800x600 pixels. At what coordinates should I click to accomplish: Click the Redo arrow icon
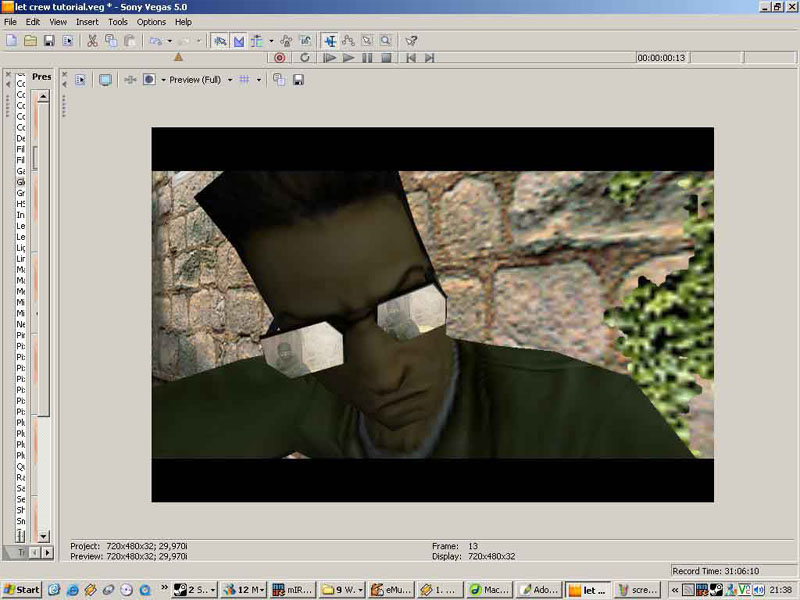click(x=184, y=41)
